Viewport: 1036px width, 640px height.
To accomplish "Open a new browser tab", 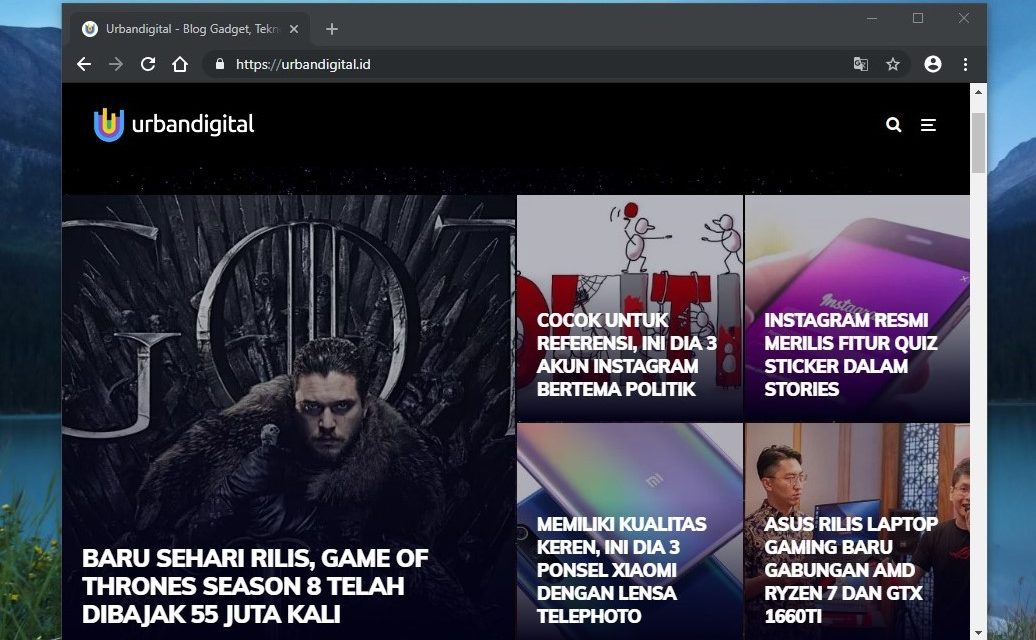I will pos(332,29).
